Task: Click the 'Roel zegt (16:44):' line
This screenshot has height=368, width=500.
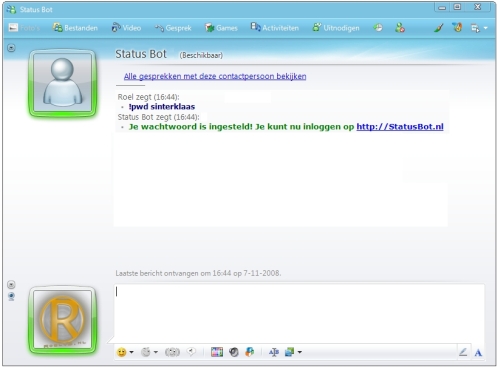Action: pyautogui.click(x=148, y=97)
